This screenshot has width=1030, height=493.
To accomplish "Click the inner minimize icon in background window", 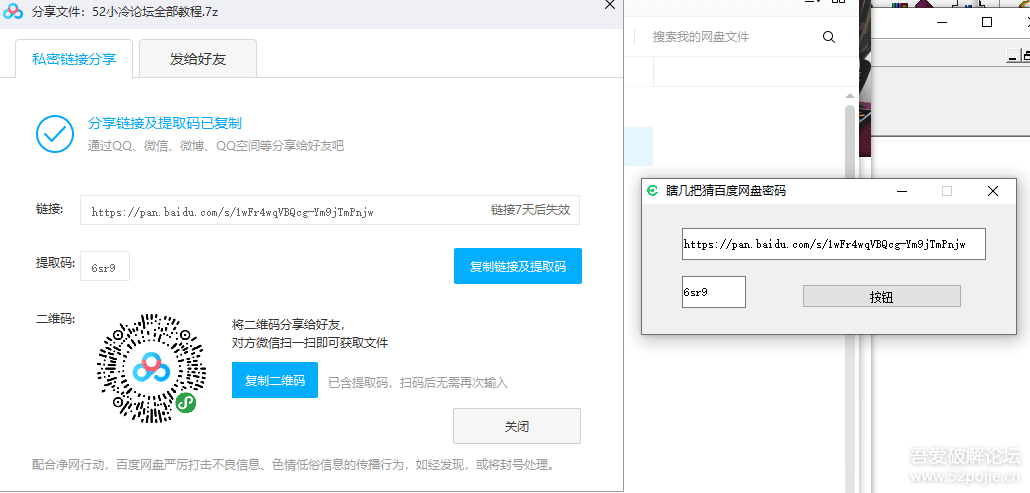I will coord(1012,57).
